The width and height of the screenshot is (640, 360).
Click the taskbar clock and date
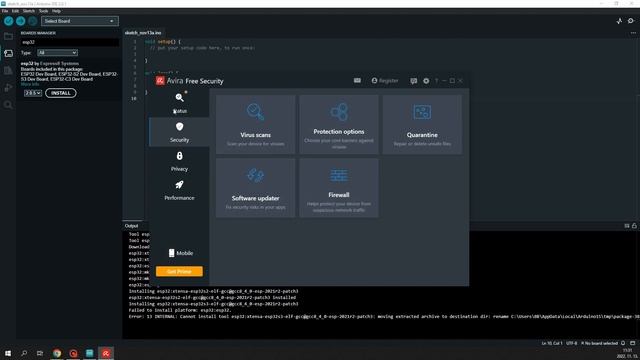pyautogui.click(x=627, y=353)
